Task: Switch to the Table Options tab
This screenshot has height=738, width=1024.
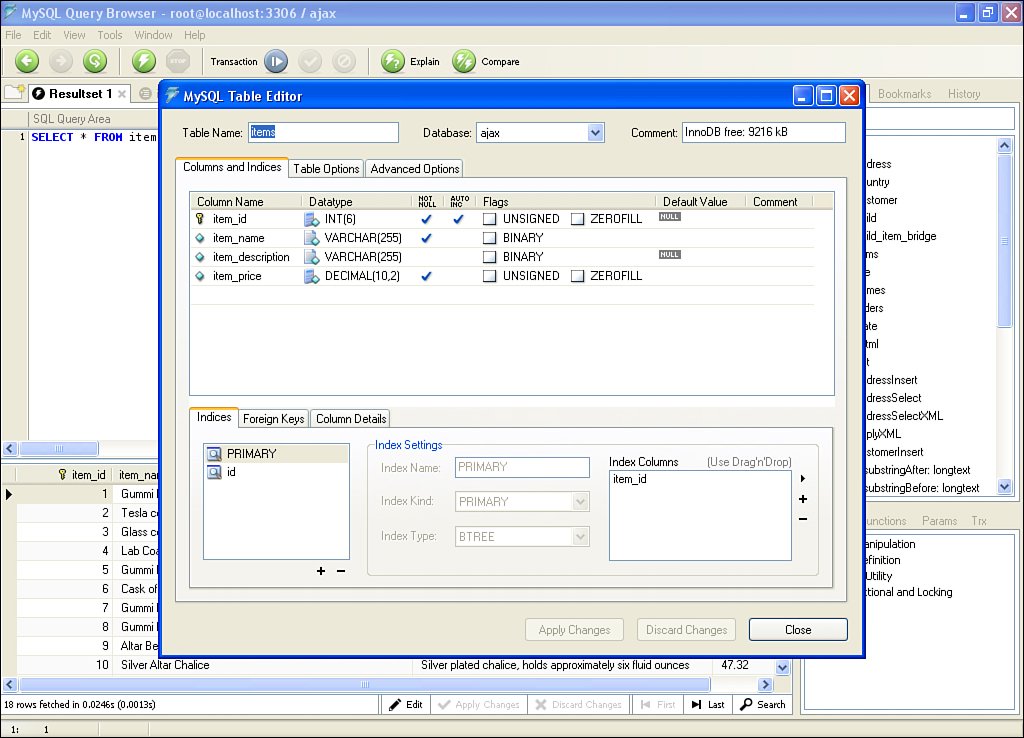Action: coord(326,168)
